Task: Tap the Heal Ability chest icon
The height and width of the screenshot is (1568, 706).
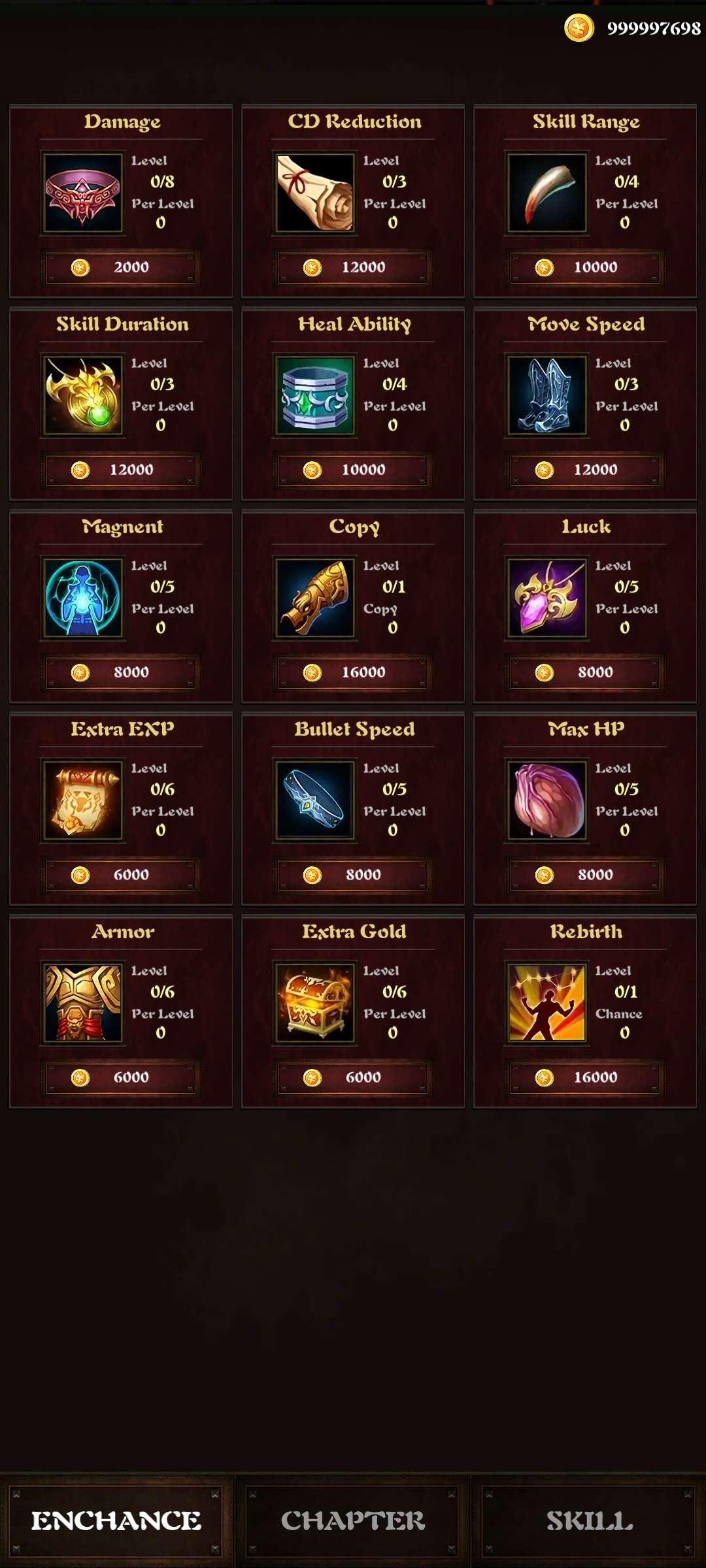Action: (x=314, y=396)
